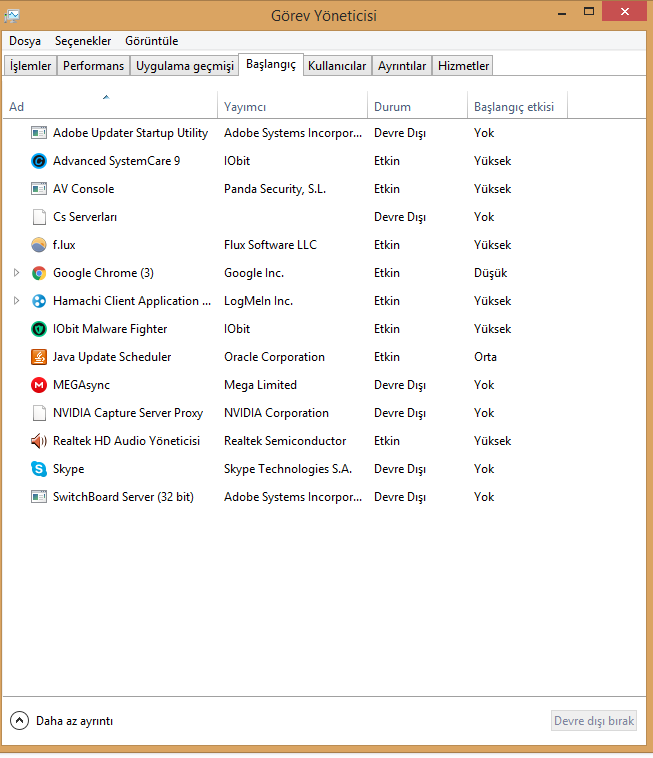Screen dimensions: 653x758
Task: Switch to the Ayrıntılar tab
Action: click(x=402, y=66)
